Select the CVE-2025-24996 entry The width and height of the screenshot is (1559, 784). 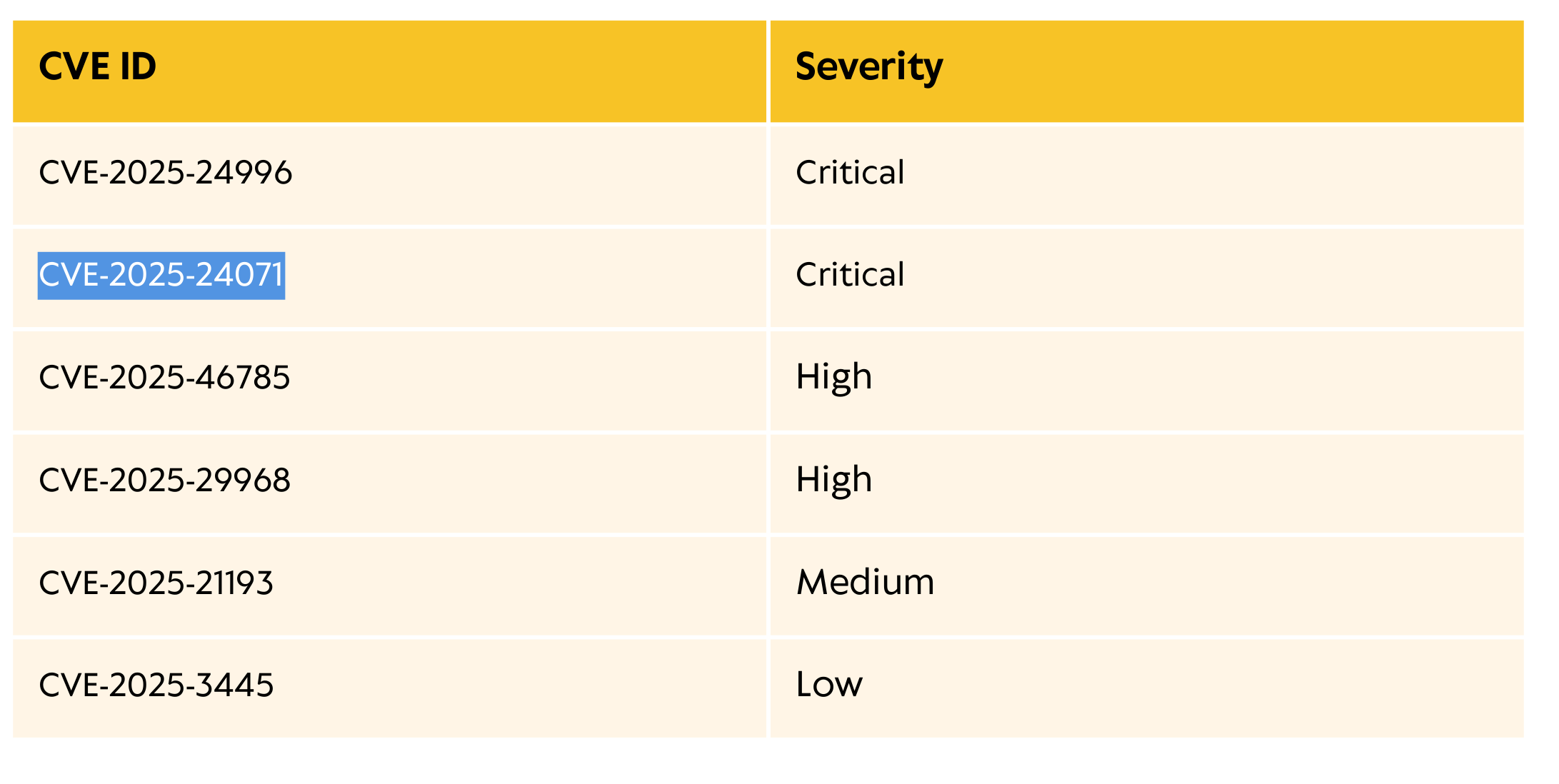coord(165,173)
